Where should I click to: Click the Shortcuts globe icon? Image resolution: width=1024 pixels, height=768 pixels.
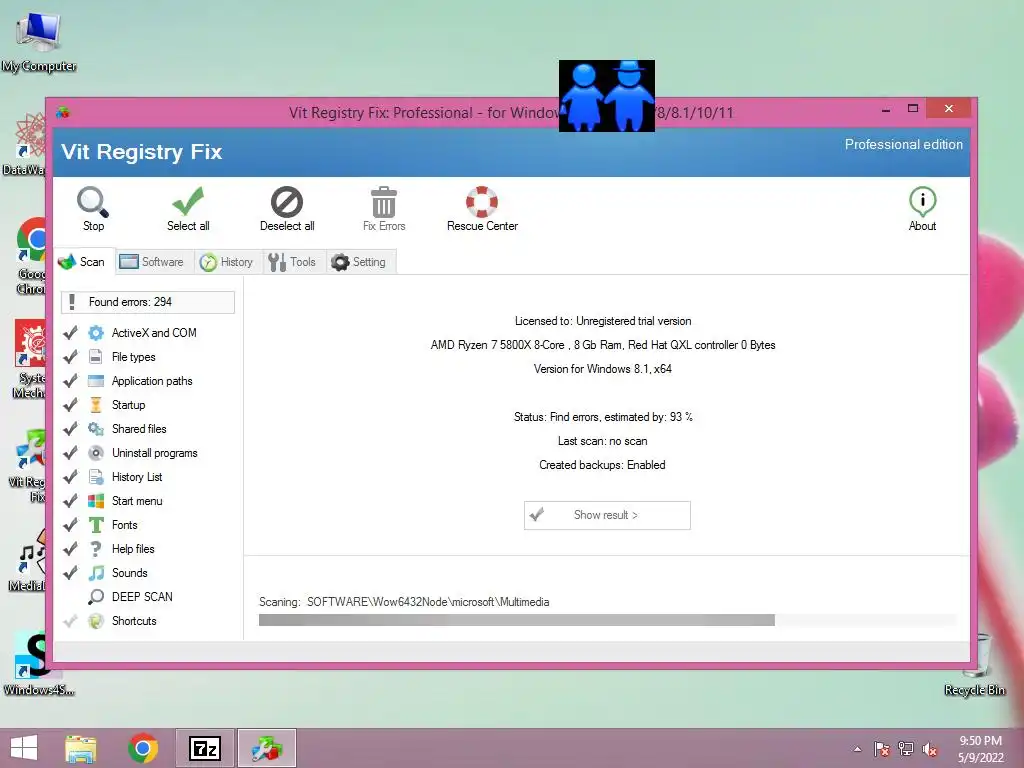click(x=96, y=620)
